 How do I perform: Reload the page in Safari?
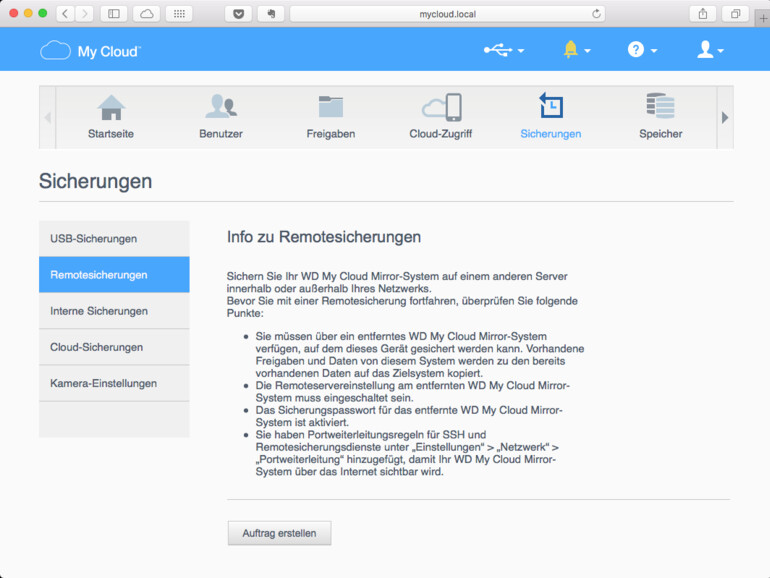point(596,14)
